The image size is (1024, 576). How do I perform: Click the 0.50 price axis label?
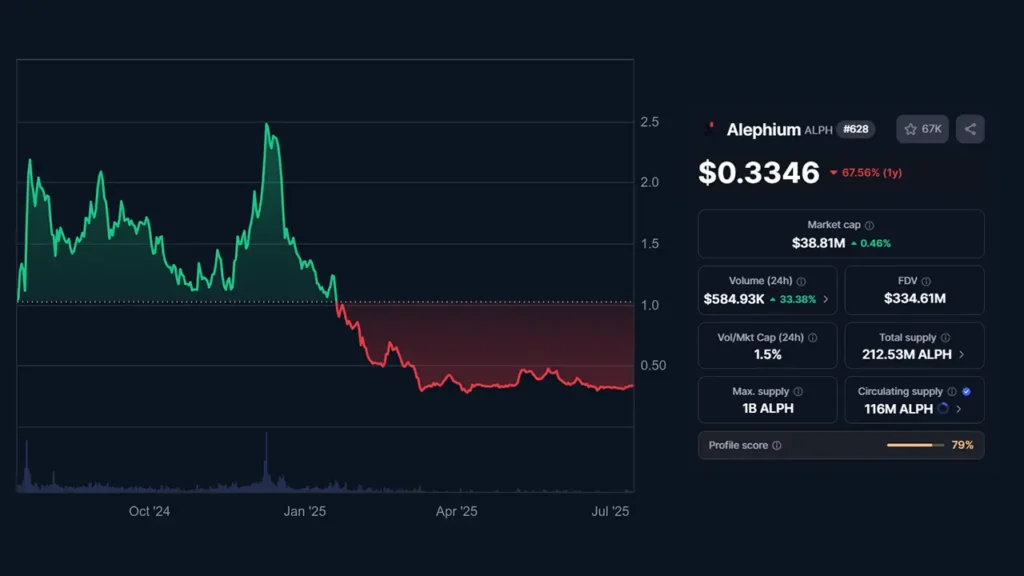tap(653, 366)
